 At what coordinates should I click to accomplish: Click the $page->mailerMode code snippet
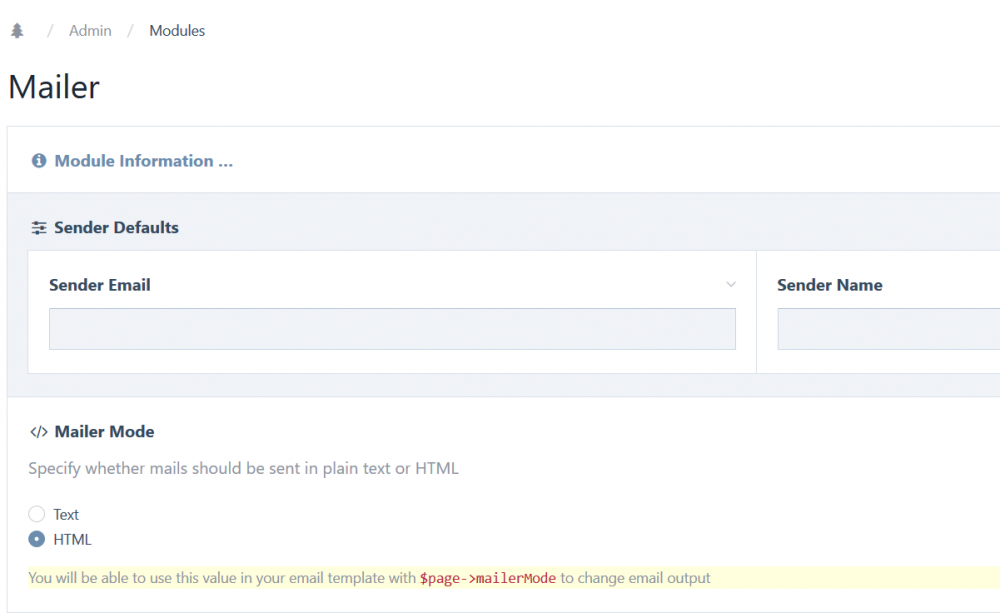click(486, 578)
